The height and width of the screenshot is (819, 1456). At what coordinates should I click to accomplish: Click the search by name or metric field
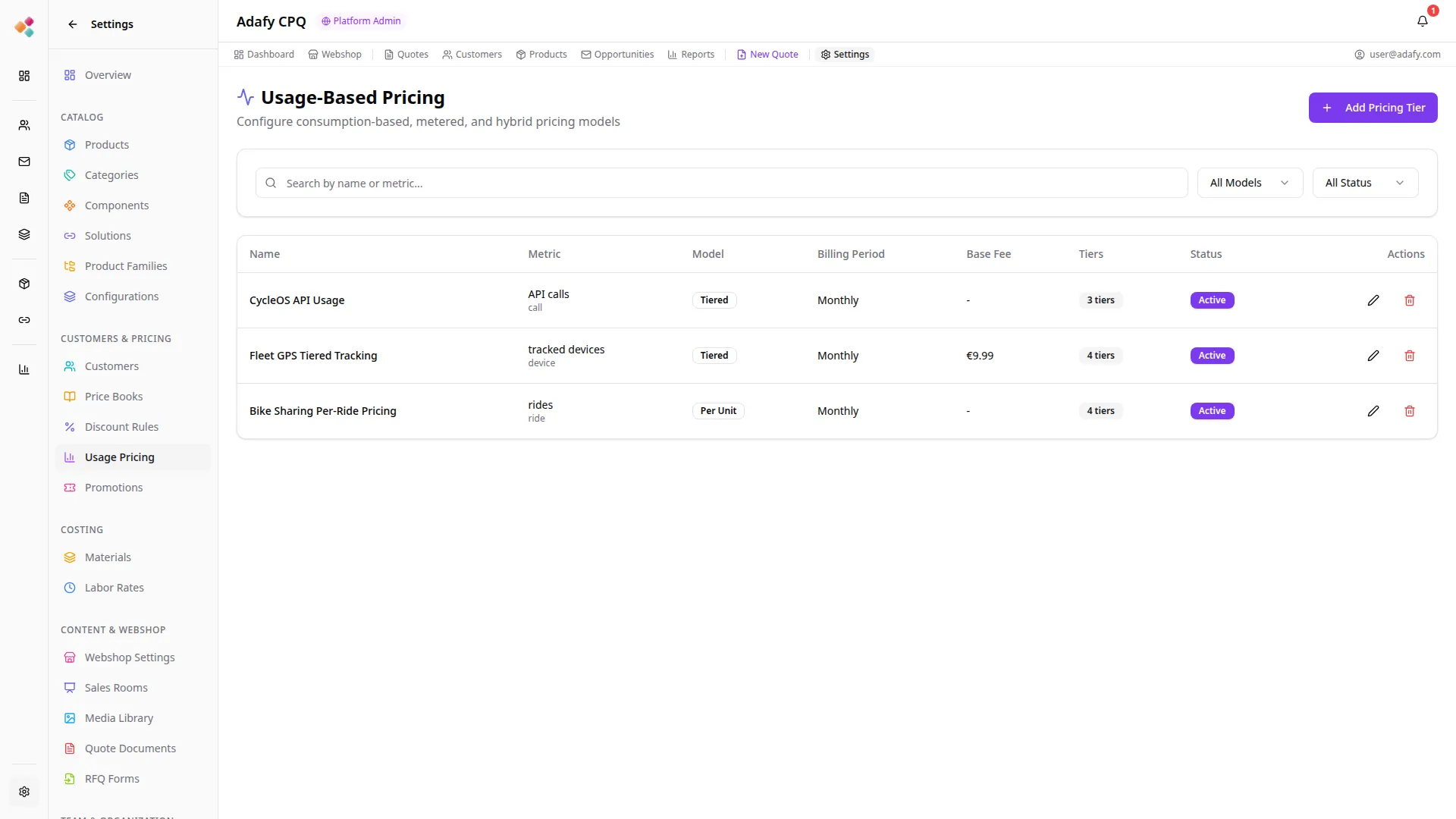(720, 184)
